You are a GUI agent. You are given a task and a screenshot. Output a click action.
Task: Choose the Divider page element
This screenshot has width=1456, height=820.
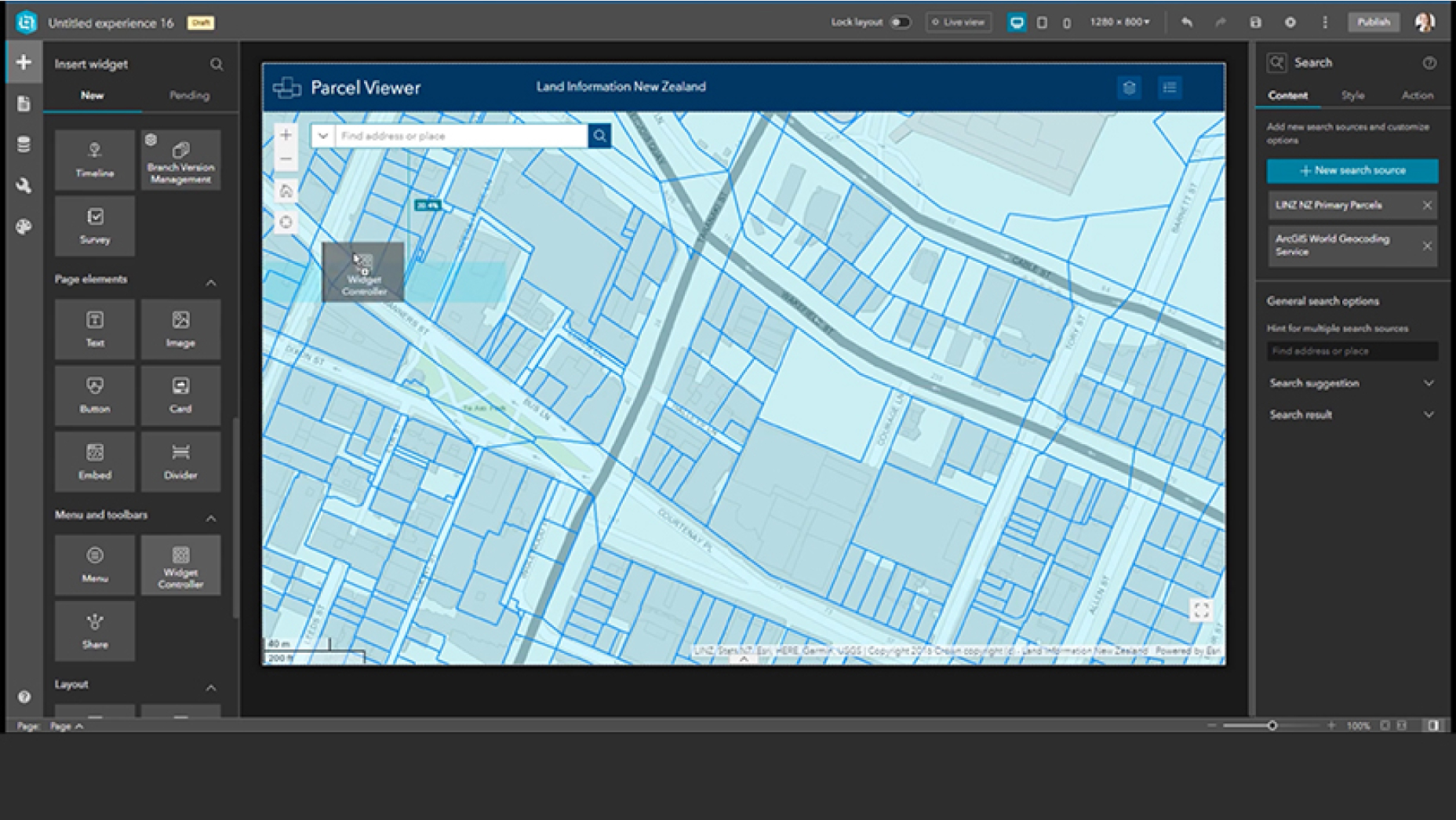(180, 461)
